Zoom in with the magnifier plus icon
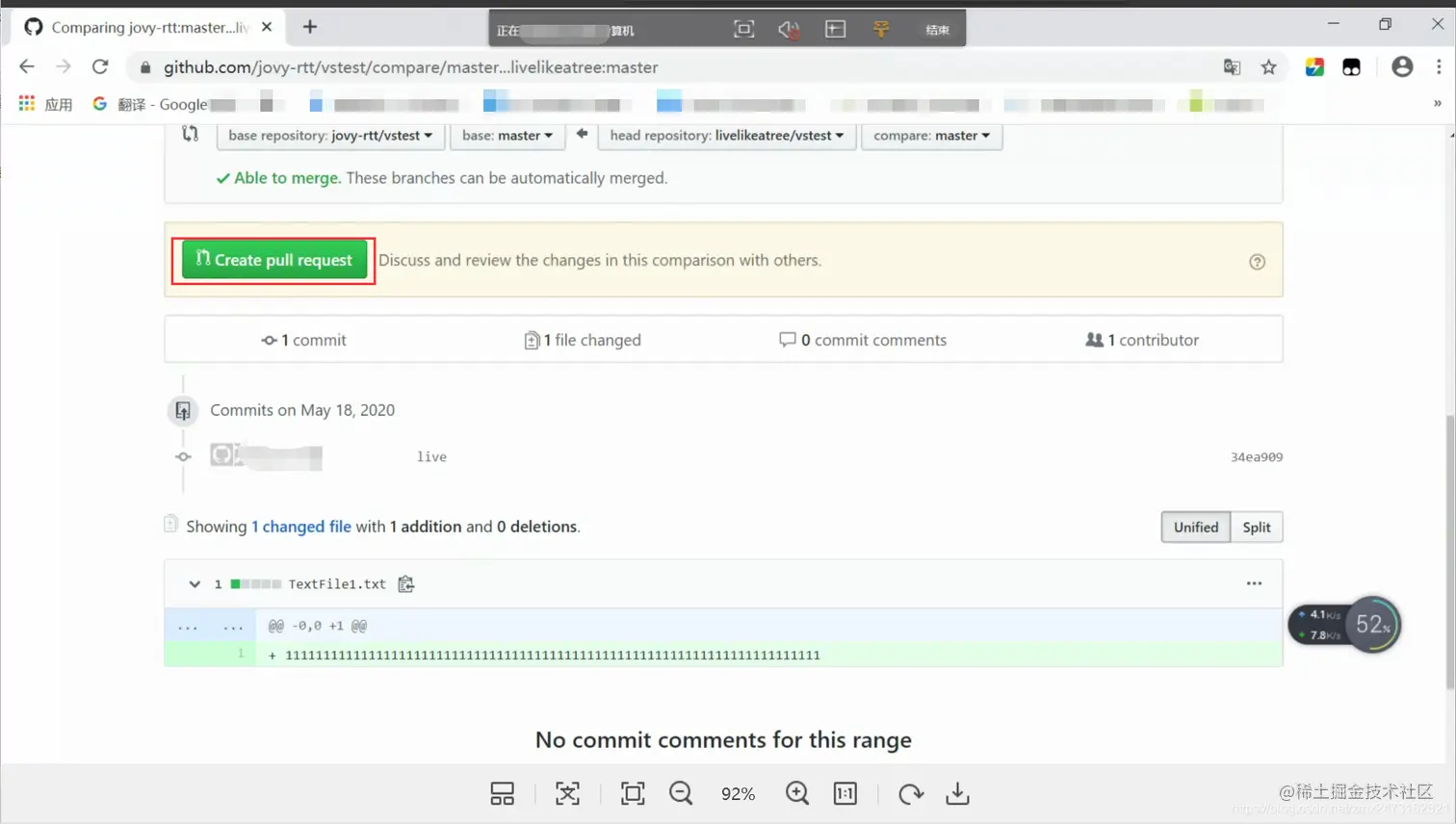The height and width of the screenshot is (824, 1456). (797, 793)
